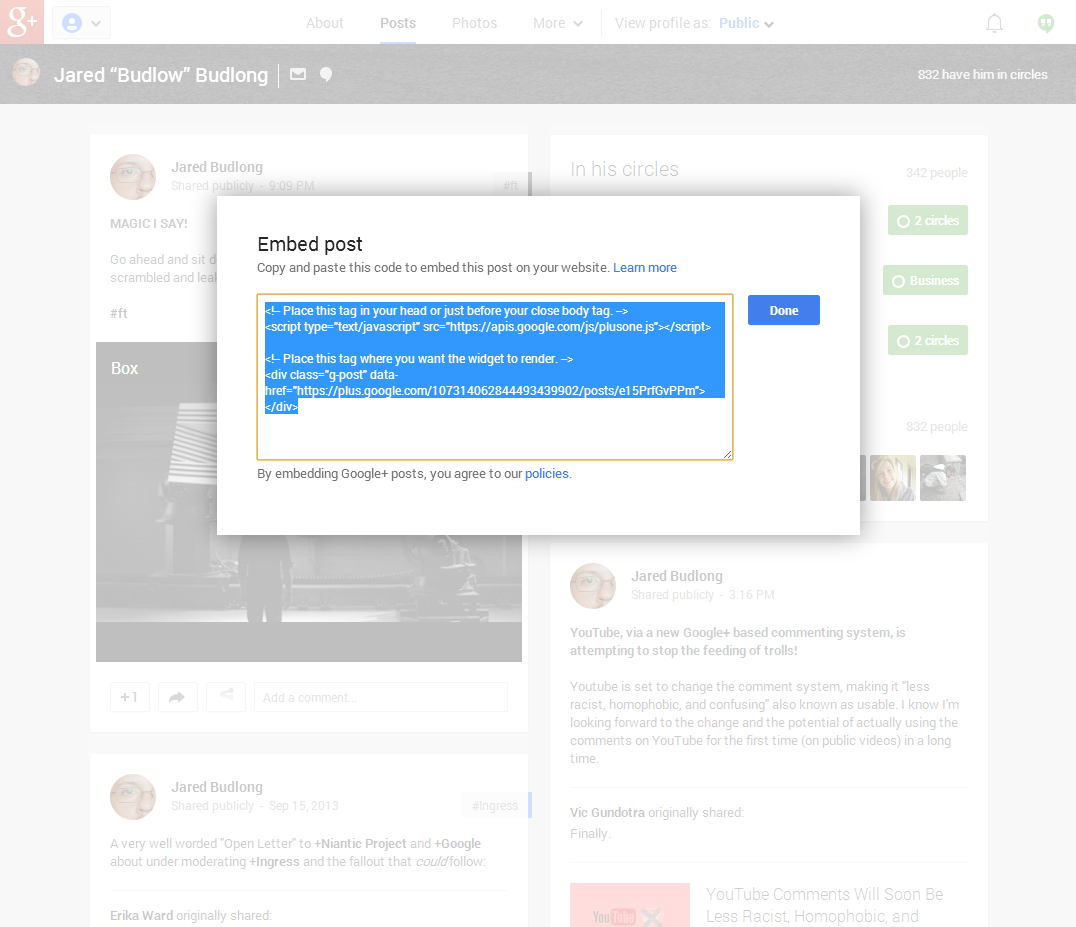Click the Business circle button

(925, 281)
